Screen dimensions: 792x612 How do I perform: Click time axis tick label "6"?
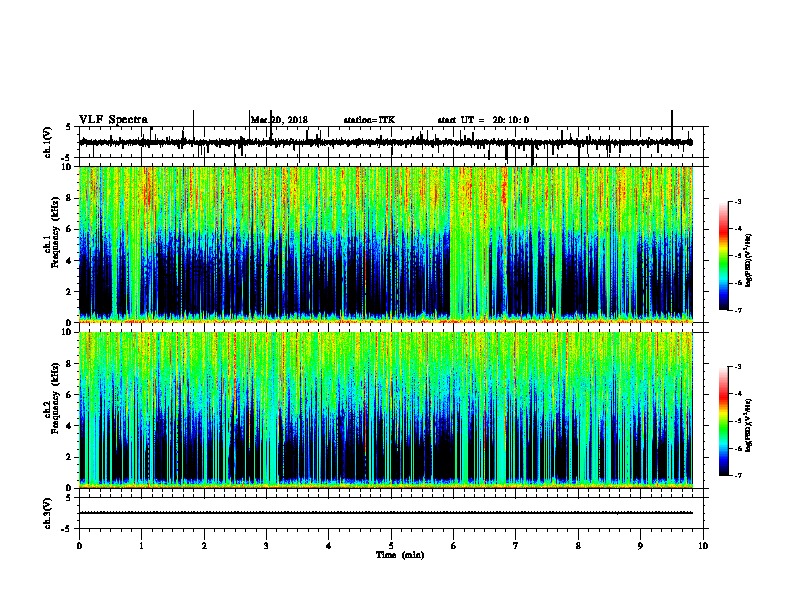454,546
